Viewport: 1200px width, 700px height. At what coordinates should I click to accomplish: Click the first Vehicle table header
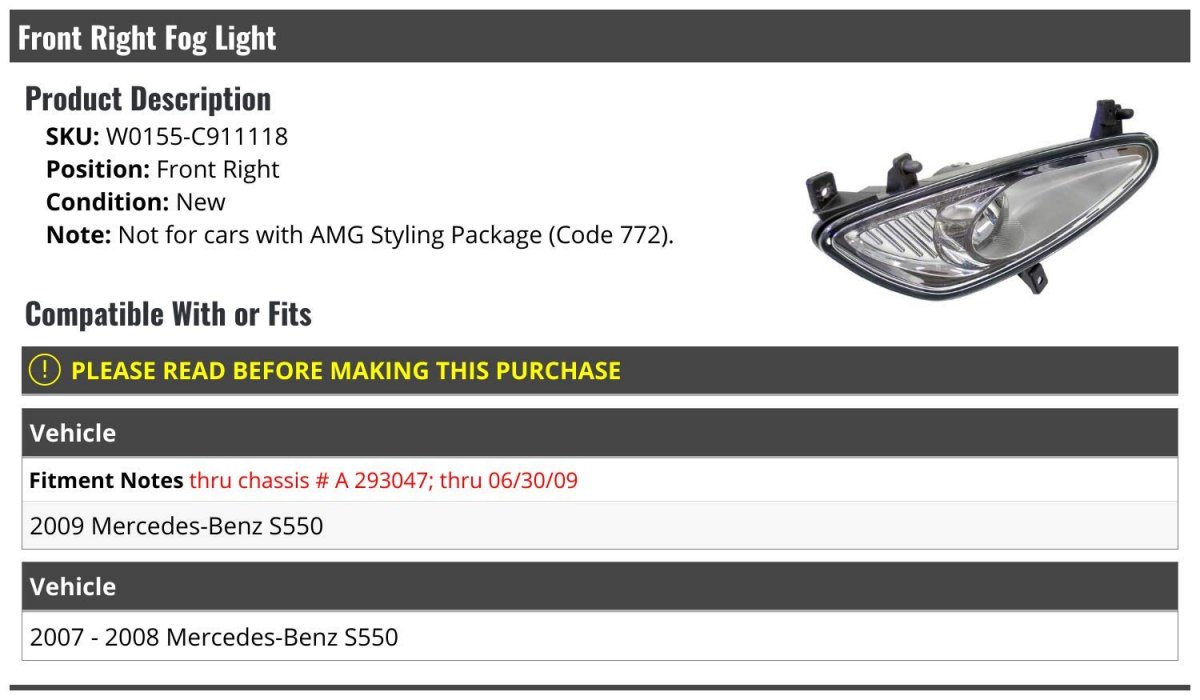coord(73,433)
